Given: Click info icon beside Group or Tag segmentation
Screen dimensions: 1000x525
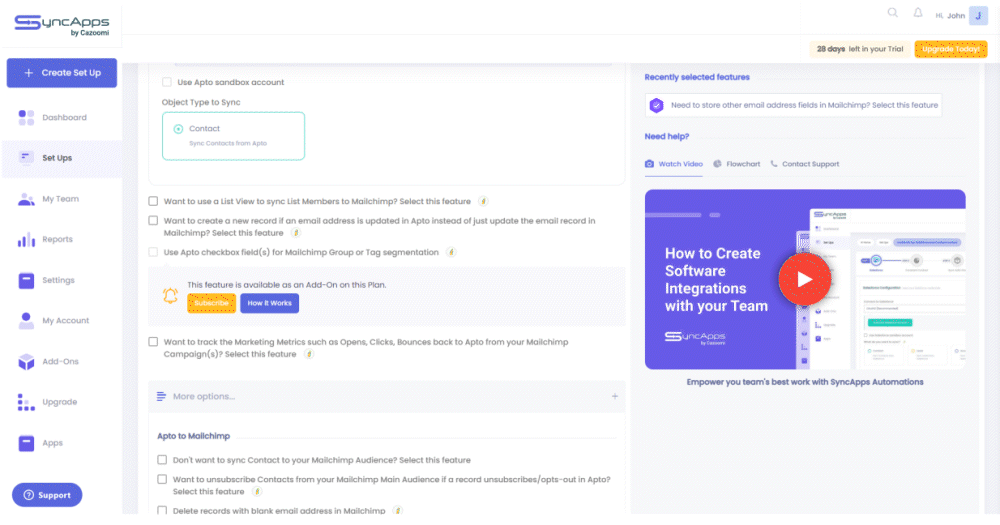Looking at the screenshot, I should click(451, 252).
